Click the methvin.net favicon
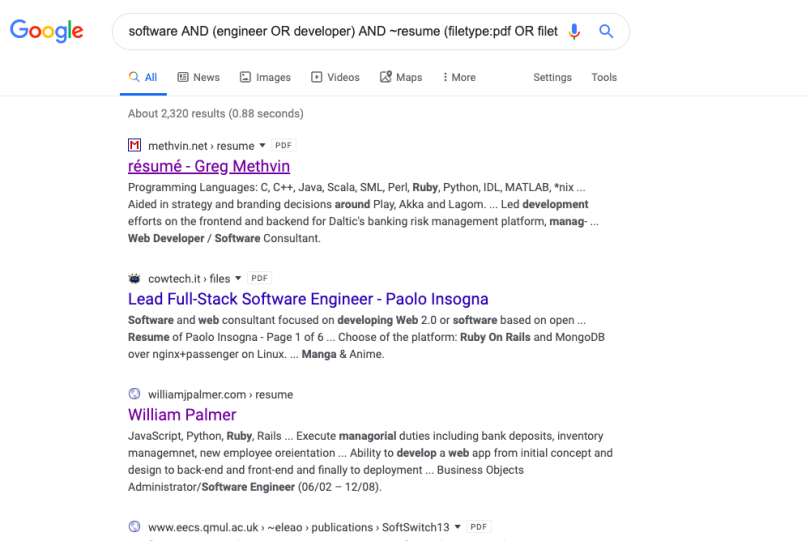Image resolution: width=810 pixels, height=541 pixels. coord(134,145)
